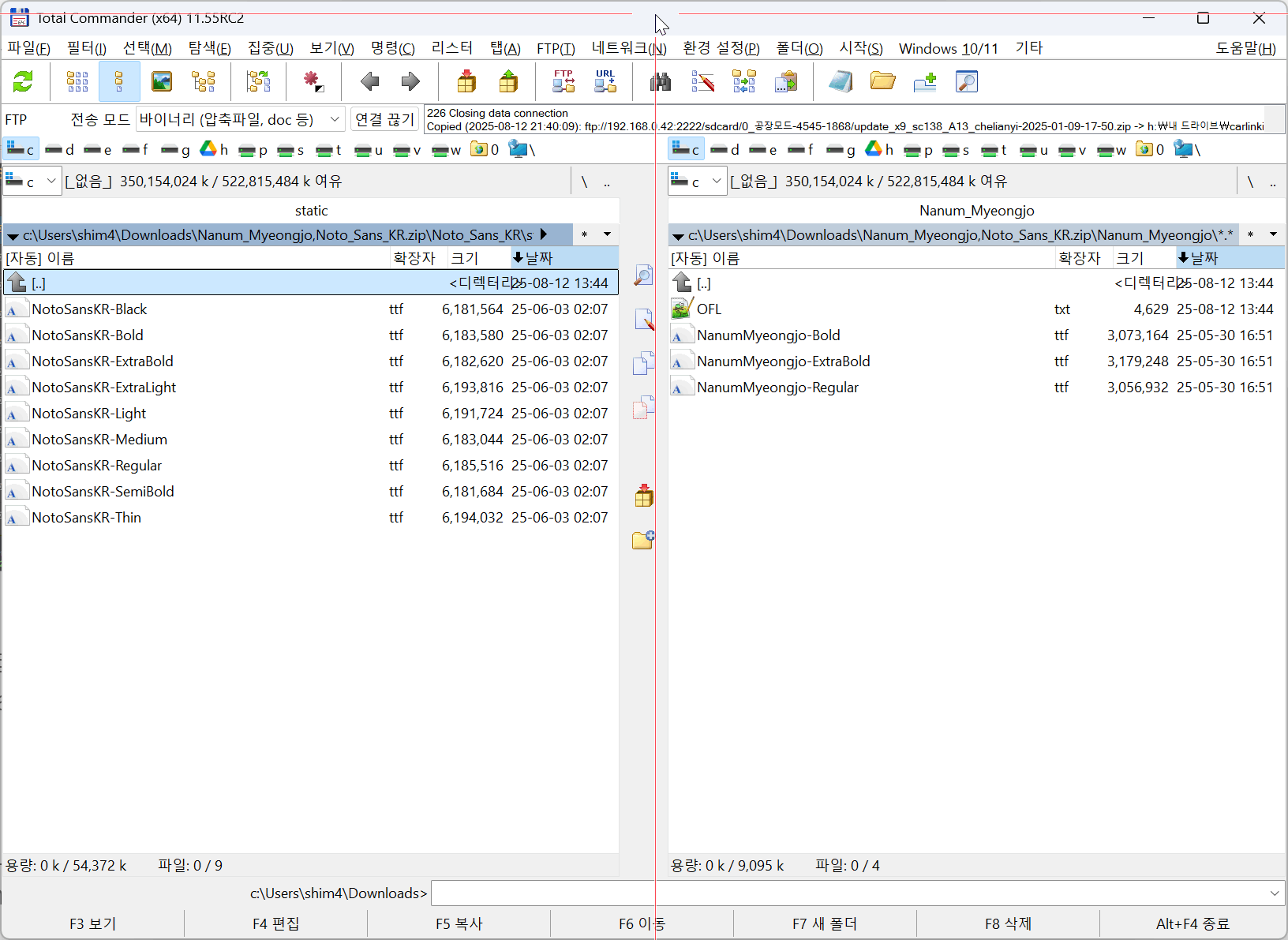Click the new folder icon in middle bar
The height and width of the screenshot is (940, 1288).
pos(643,540)
